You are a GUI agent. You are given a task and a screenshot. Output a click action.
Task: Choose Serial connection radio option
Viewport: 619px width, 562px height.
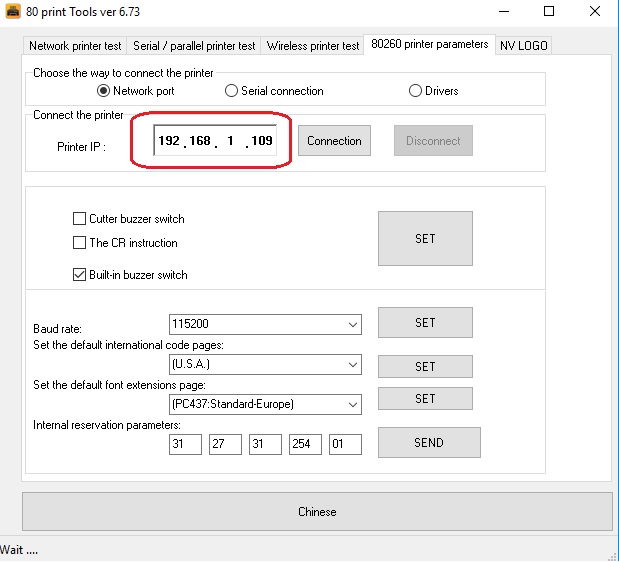(232, 91)
